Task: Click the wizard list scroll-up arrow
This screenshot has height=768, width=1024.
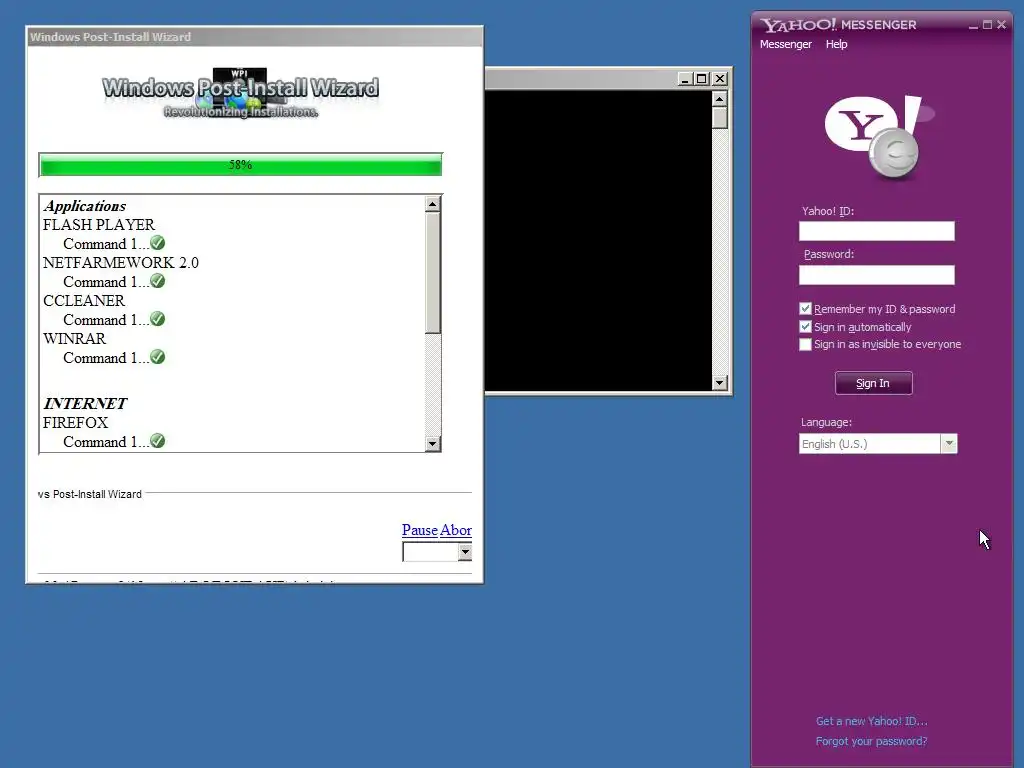Action: click(x=432, y=204)
